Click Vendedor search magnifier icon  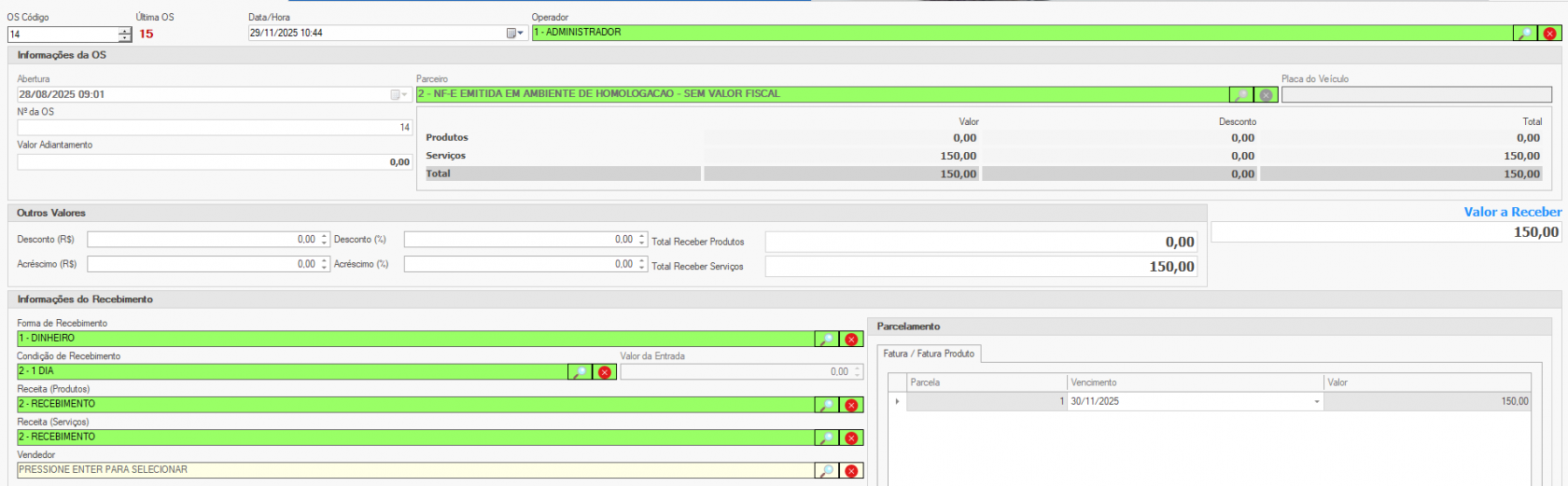(x=826, y=471)
